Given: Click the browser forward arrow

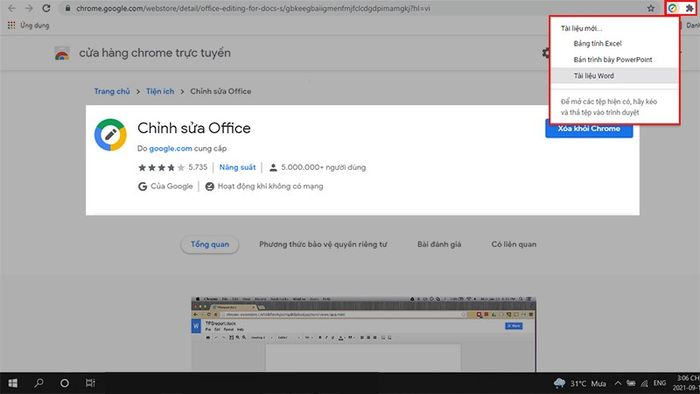Looking at the screenshot, I should tap(29, 8).
